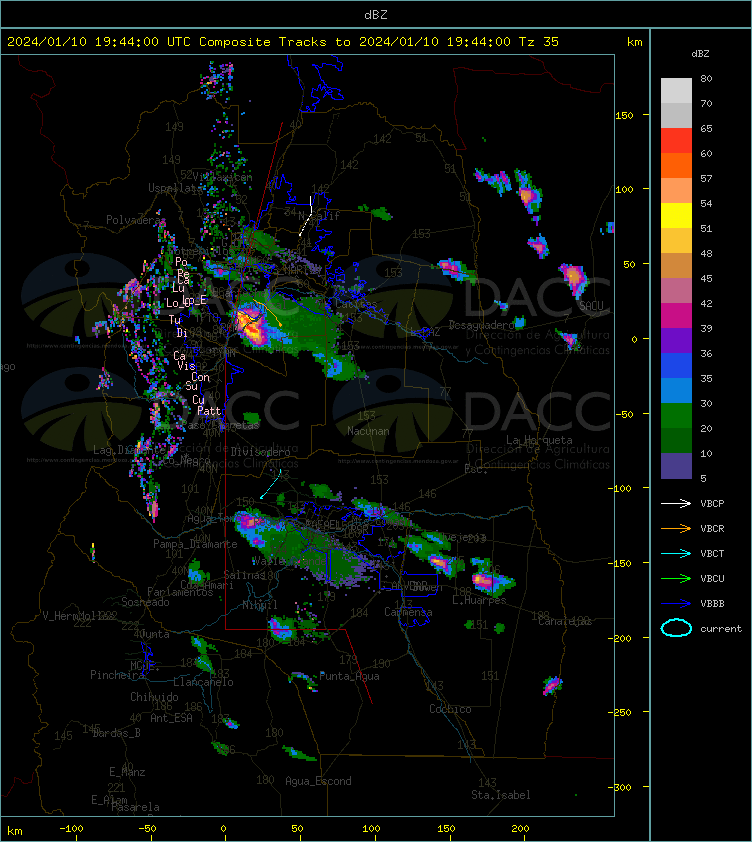
Task: Click the cyan 'current' ellipse legend icon
Action: click(x=676, y=628)
